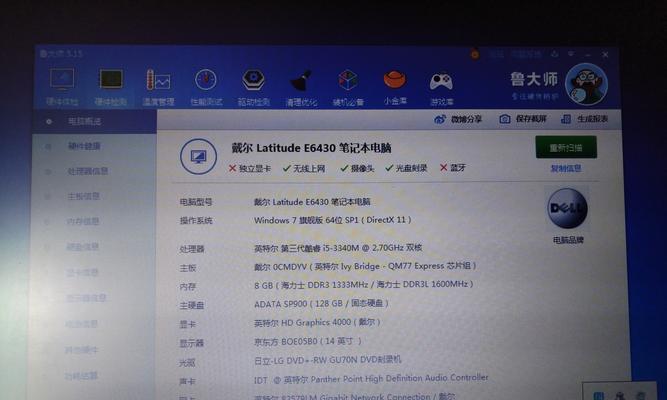This screenshot has height=400, width=667.
Task: Click the HD Graphics 4000 value
Action: coord(317,323)
